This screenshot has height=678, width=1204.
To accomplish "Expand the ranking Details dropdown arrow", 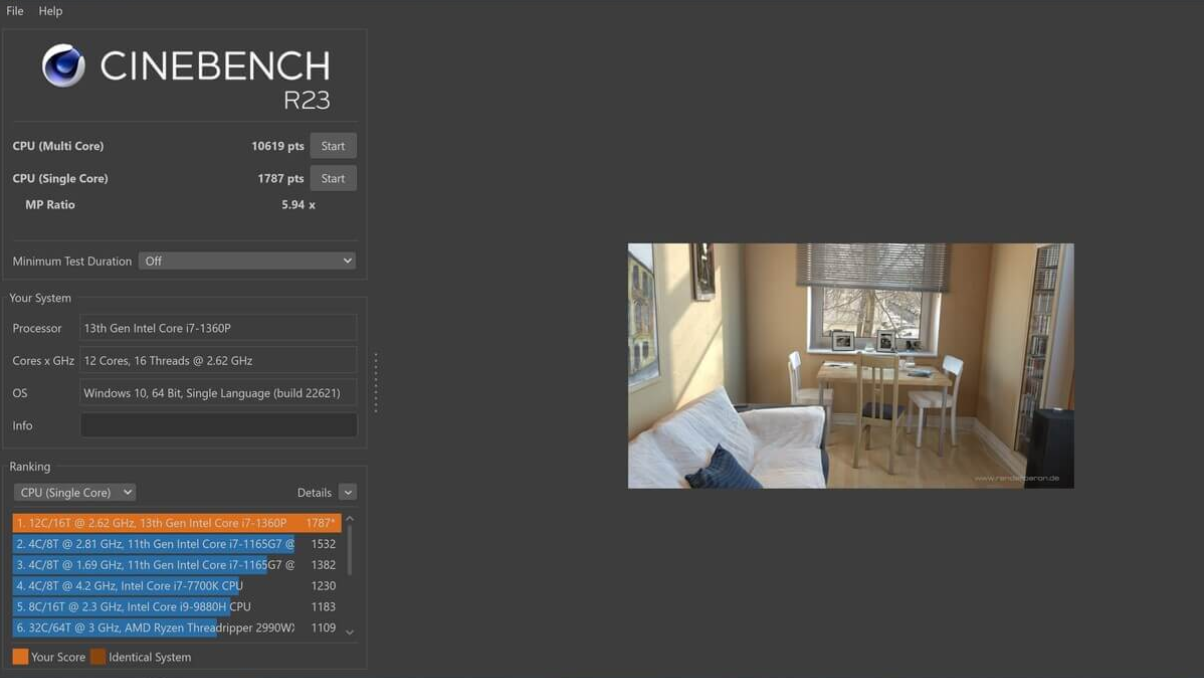I will pos(347,493).
